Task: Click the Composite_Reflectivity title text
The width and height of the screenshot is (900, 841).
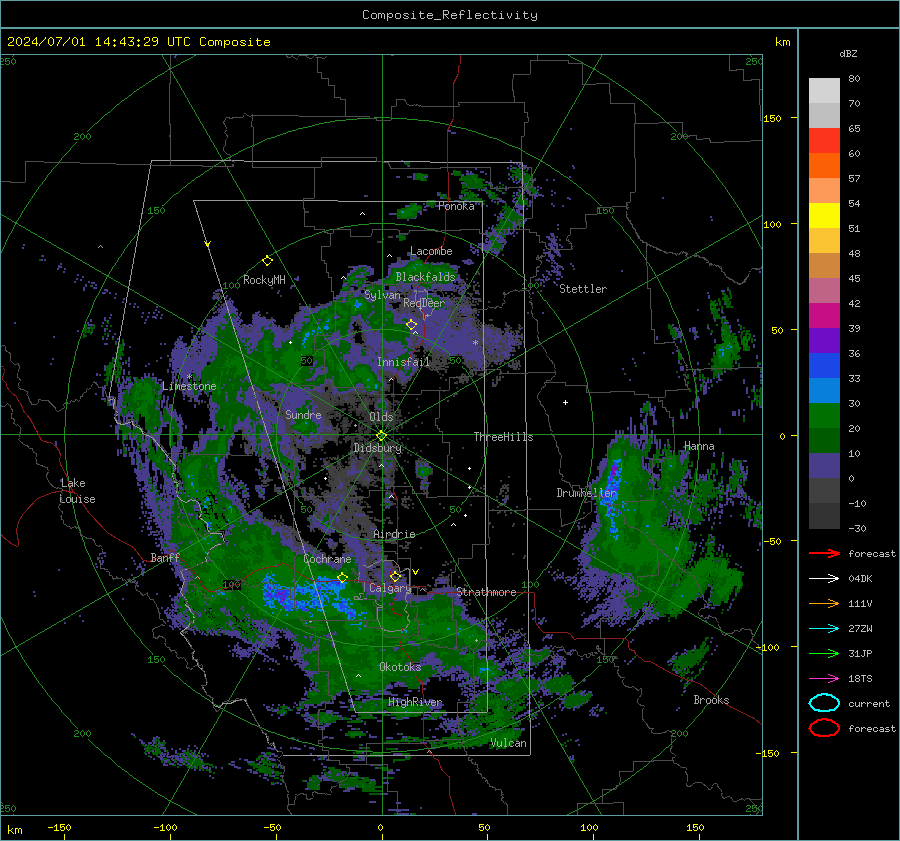Action: [x=450, y=15]
